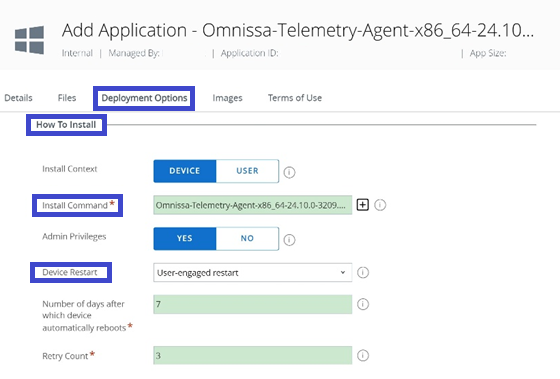Screen dimensions: 560x379
Task: Open the Terms of Use tab
Action: [295, 98]
